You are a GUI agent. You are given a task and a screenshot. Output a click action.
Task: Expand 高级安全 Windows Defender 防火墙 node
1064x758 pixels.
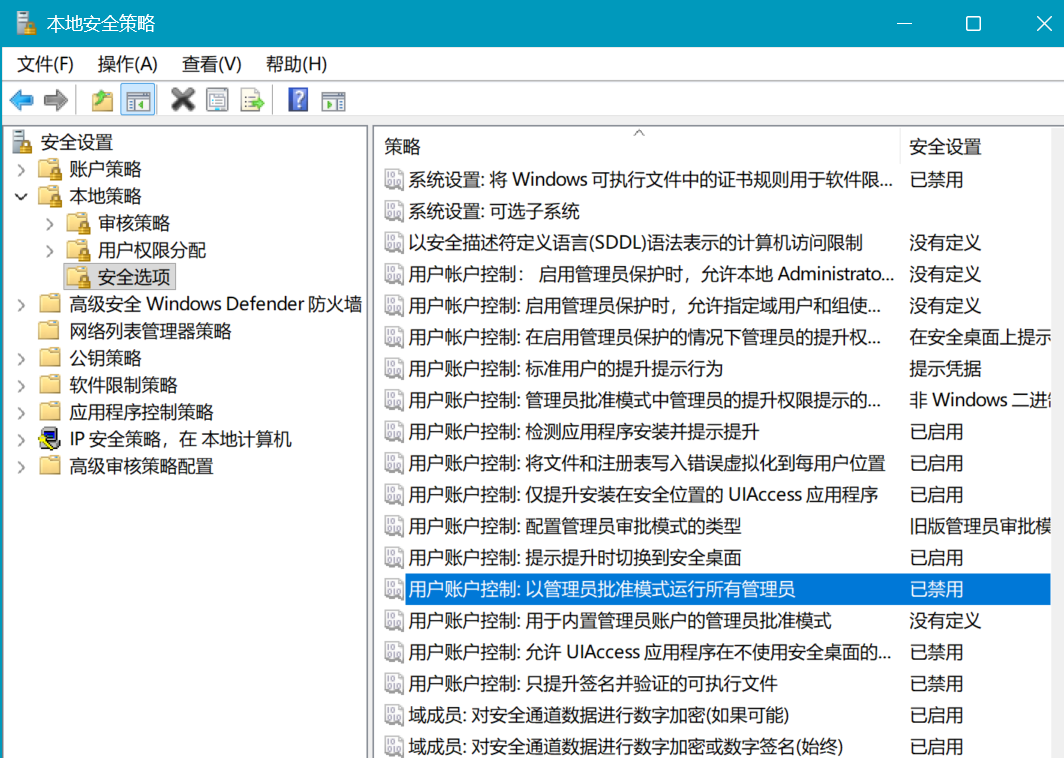tap(21, 305)
